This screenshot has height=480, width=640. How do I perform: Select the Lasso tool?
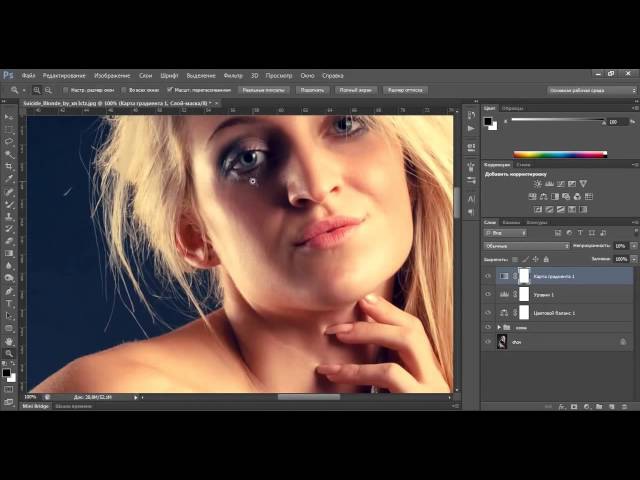(x=8, y=142)
